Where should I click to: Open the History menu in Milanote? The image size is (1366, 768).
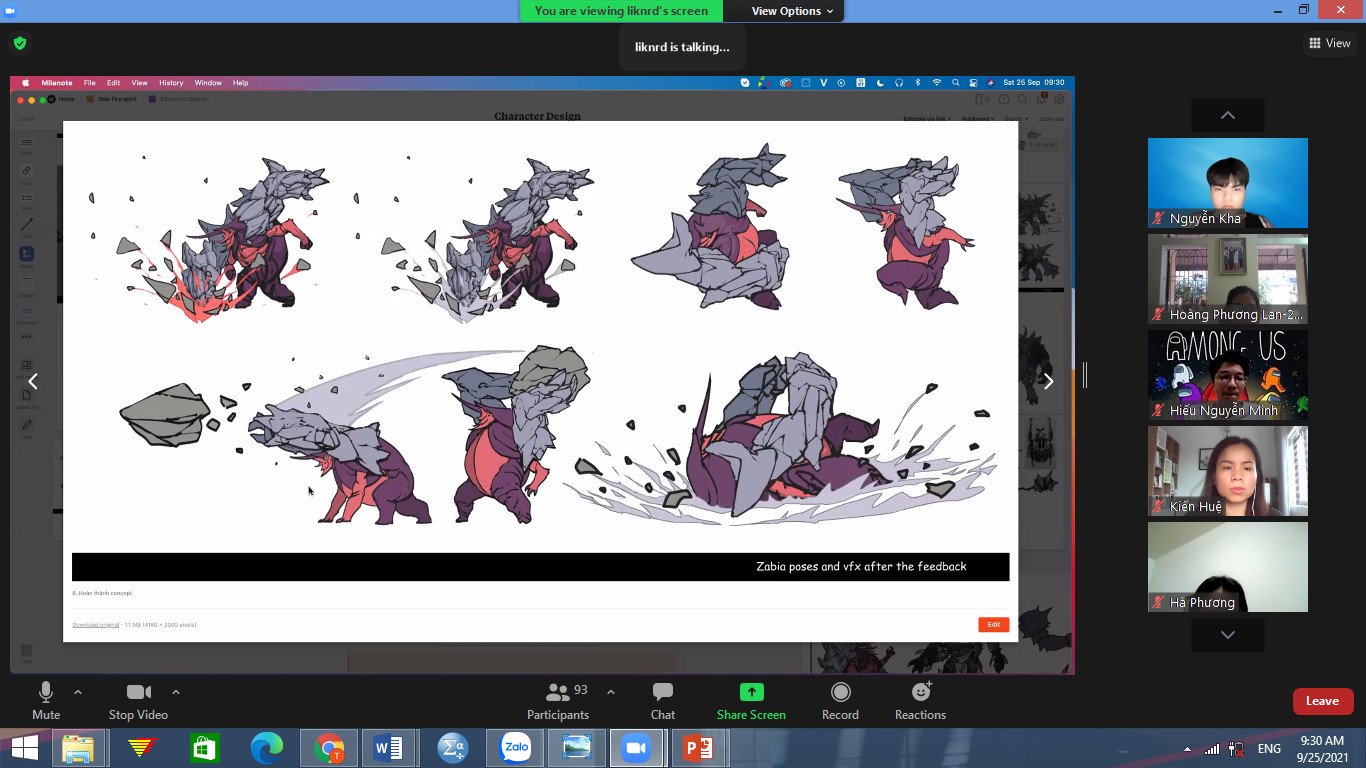(171, 83)
